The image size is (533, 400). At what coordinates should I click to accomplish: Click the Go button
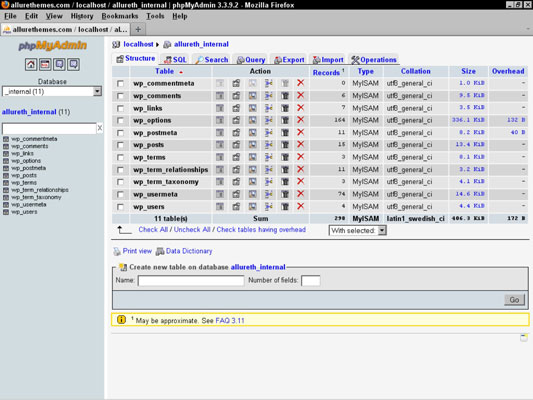tap(514, 300)
